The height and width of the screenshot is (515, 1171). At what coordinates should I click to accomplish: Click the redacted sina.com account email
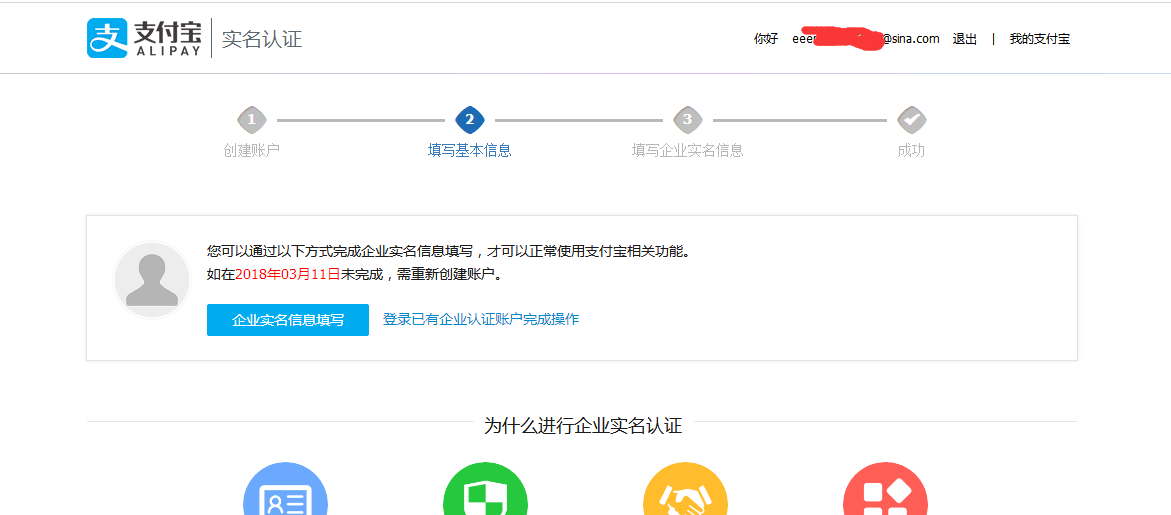[865, 39]
